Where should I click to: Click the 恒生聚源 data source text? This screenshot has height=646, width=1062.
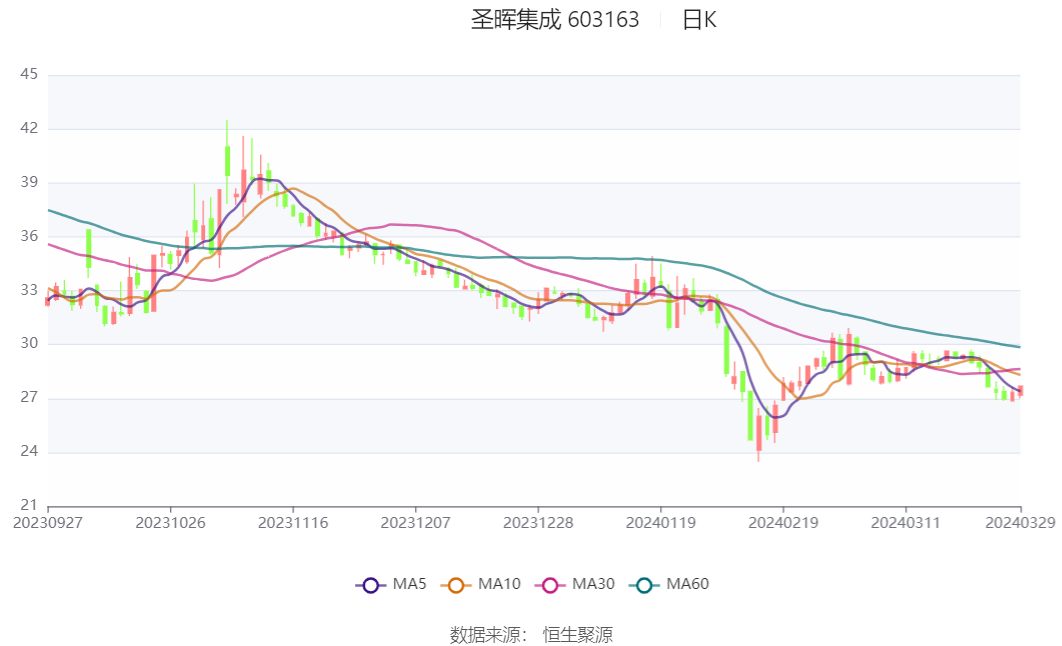point(577,634)
